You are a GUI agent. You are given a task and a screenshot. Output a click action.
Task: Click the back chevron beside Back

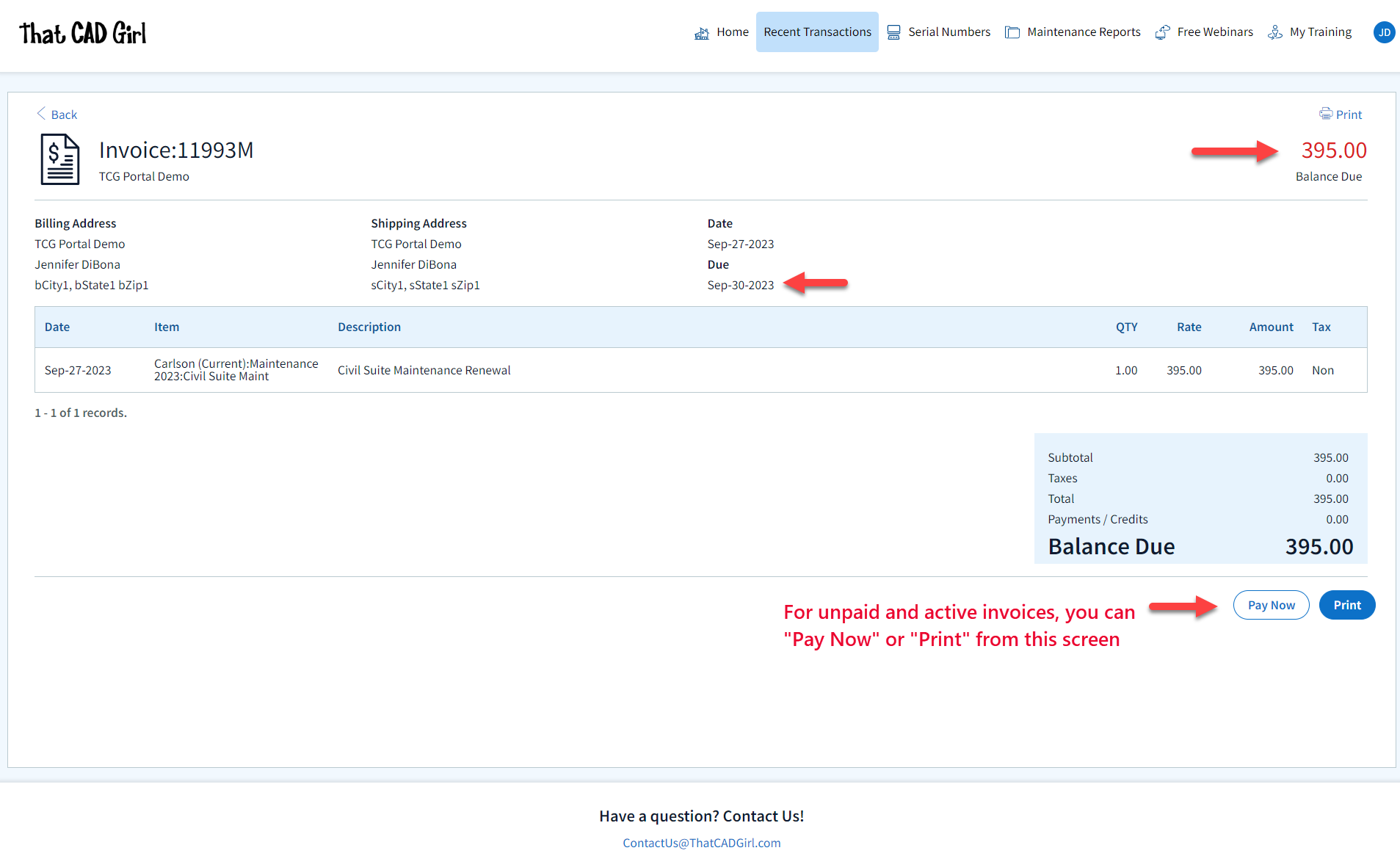[x=42, y=114]
